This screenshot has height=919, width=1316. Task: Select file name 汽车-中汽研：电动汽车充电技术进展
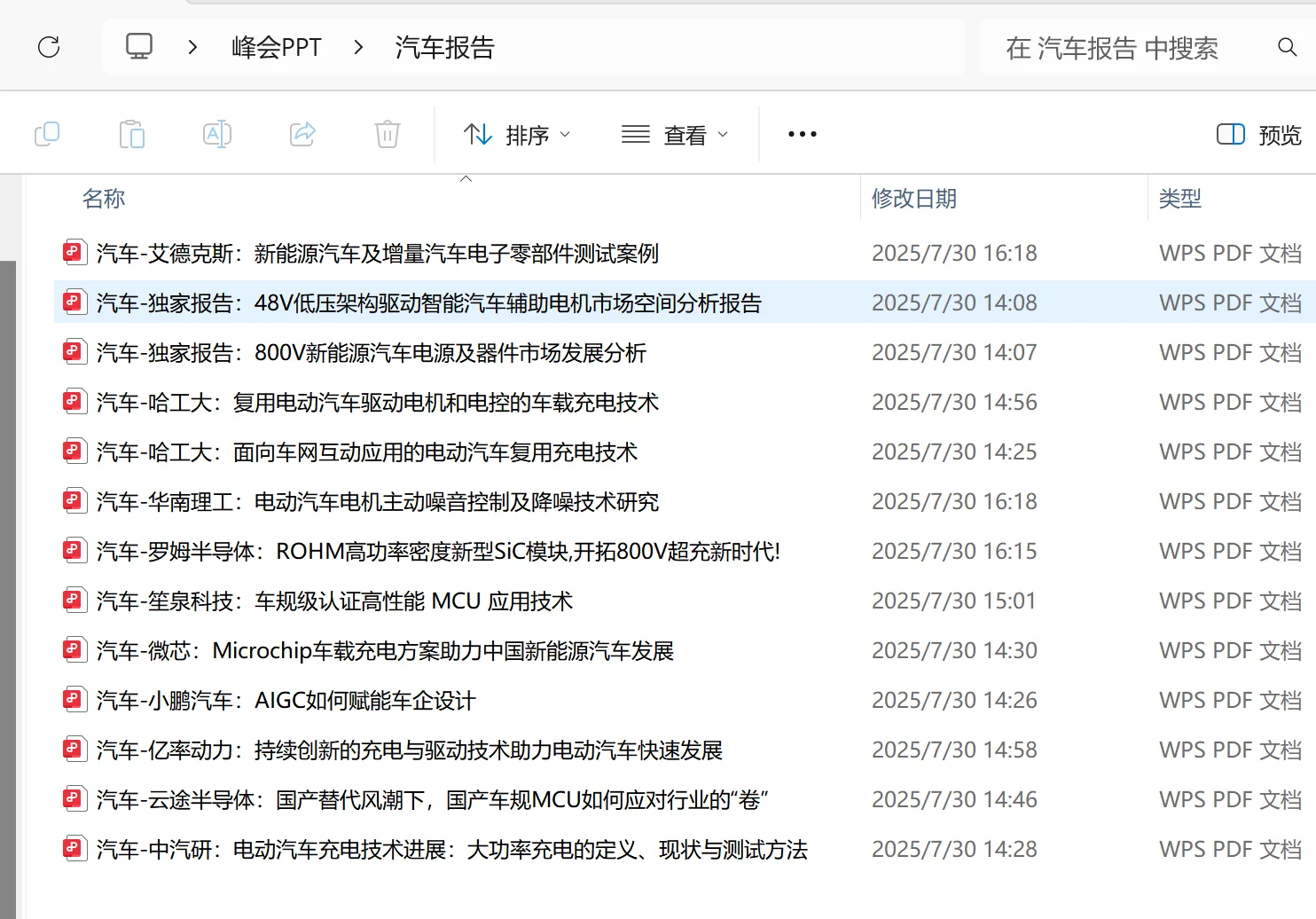[x=452, y=850]
